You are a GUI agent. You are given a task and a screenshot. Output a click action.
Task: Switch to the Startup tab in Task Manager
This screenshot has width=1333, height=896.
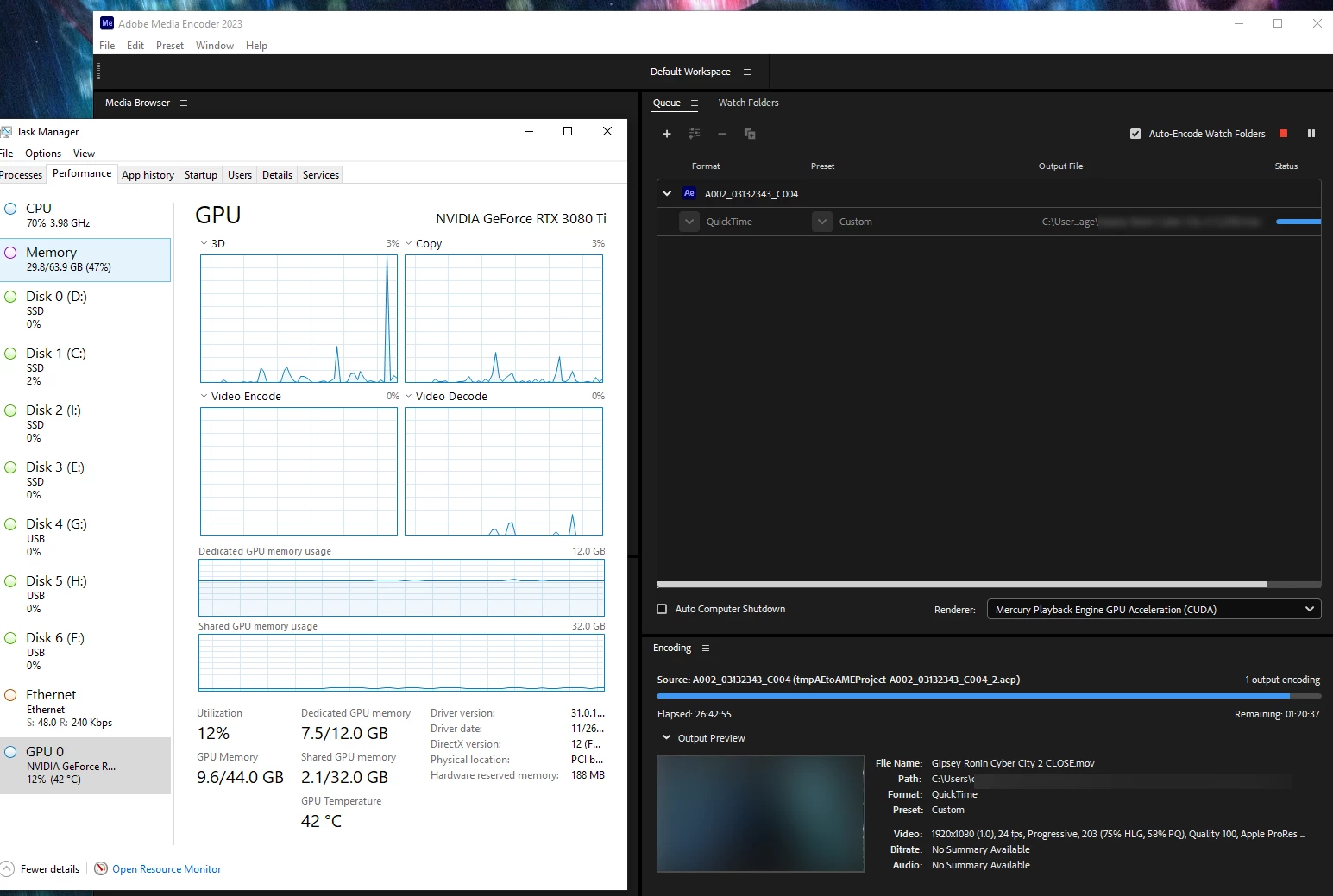201,175
